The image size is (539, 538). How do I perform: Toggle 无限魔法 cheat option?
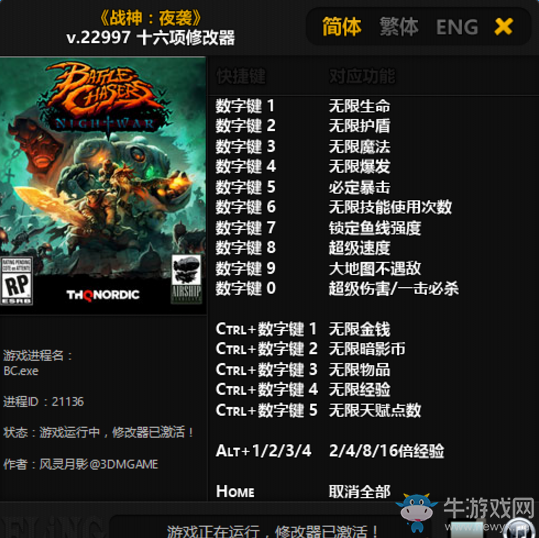359,146
